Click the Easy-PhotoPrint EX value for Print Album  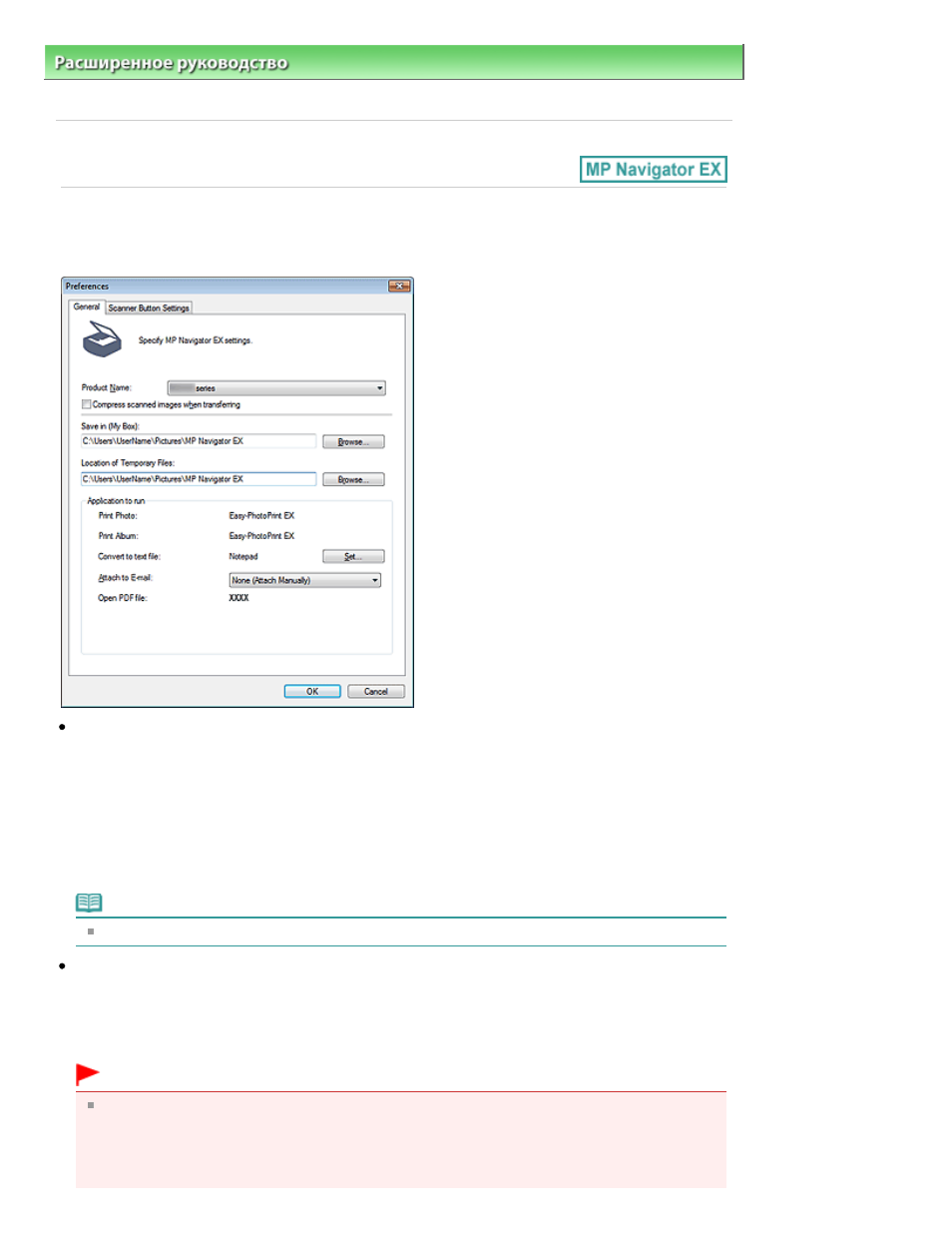[261, 536]
